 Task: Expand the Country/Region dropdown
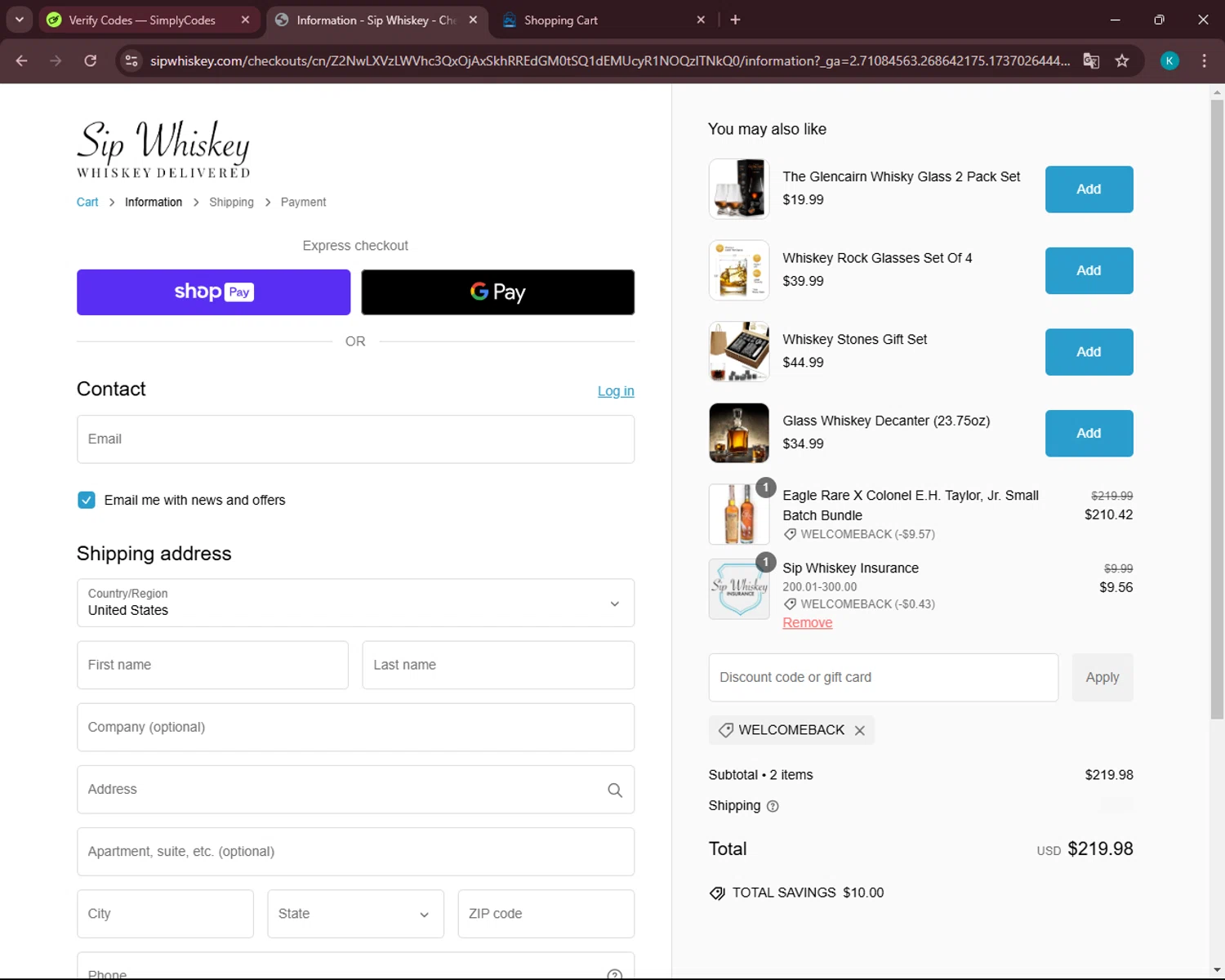pos(355,603)
